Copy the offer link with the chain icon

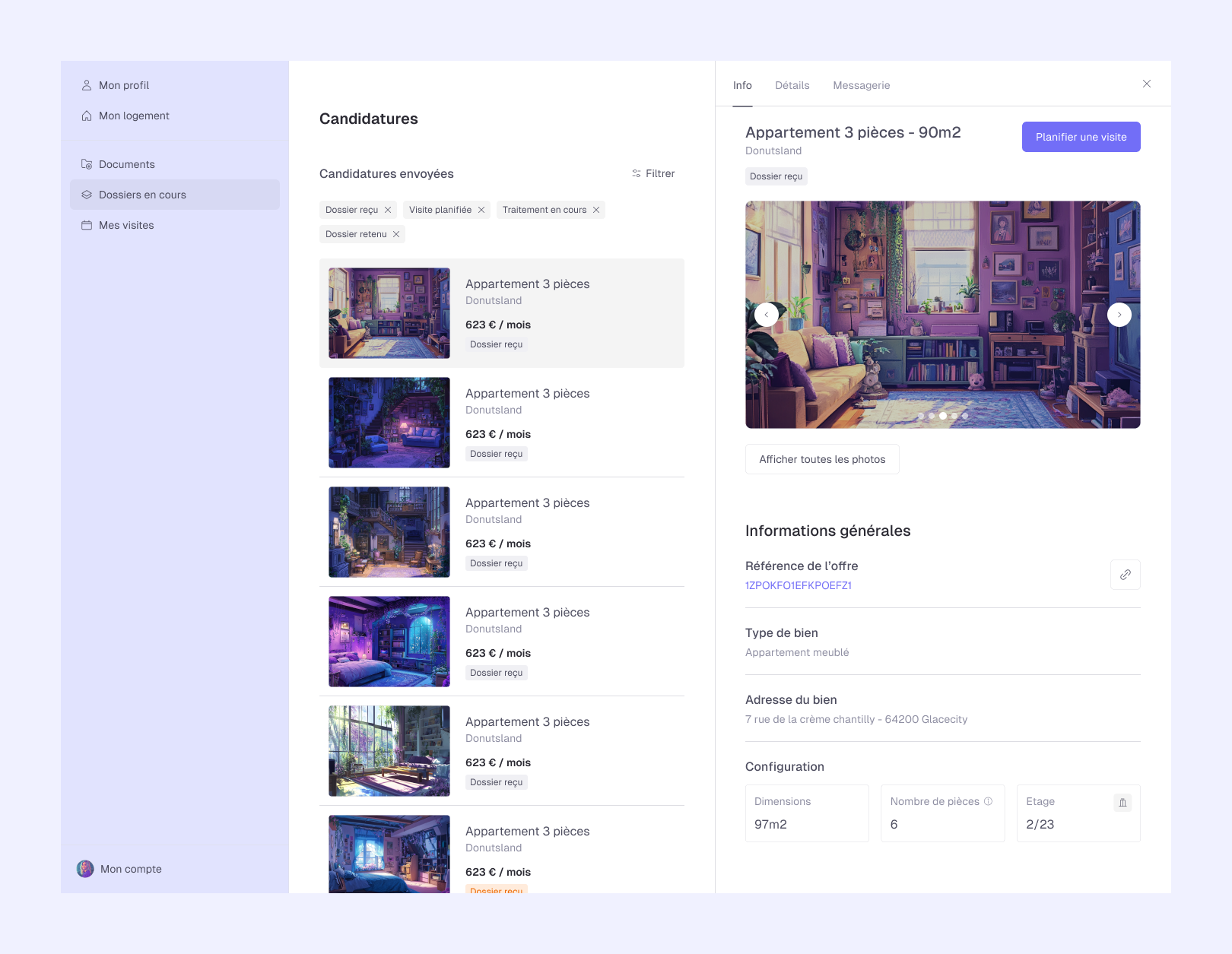(x=1125, y=575)
